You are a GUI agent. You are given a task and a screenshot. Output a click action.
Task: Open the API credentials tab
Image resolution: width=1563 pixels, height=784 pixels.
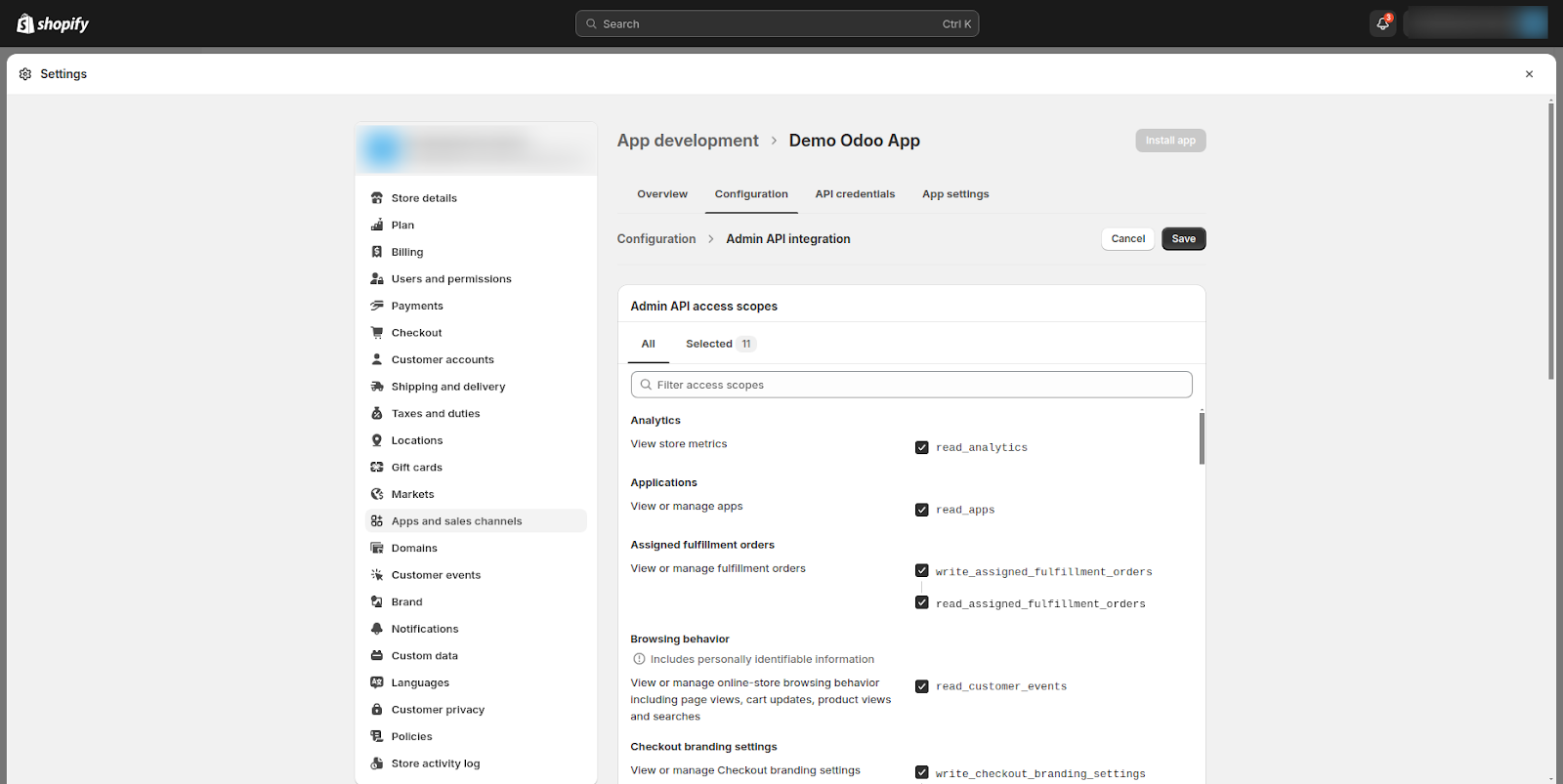855,194
